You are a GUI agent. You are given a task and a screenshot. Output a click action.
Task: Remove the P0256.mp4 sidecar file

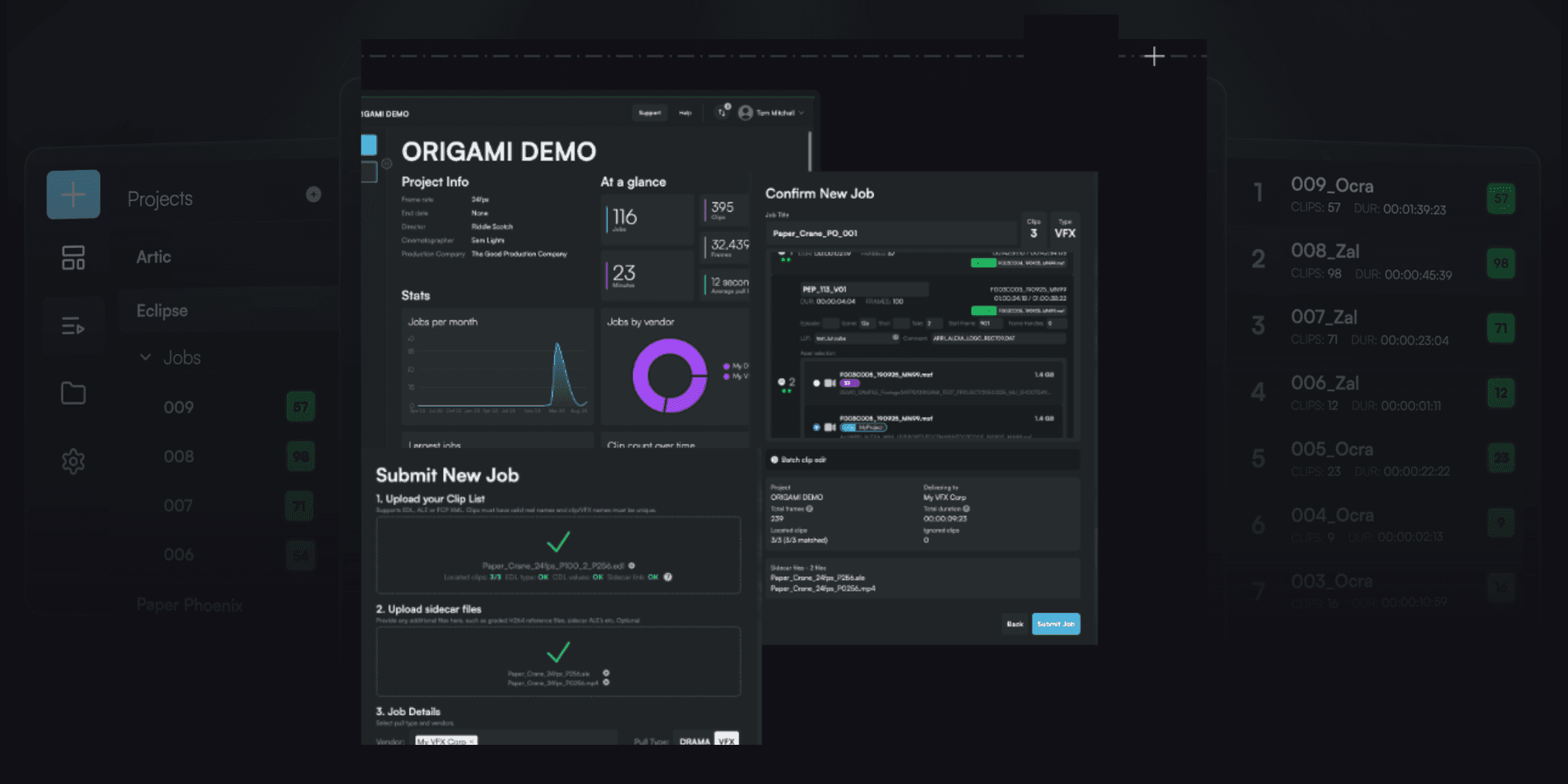[x=606, y=682]
